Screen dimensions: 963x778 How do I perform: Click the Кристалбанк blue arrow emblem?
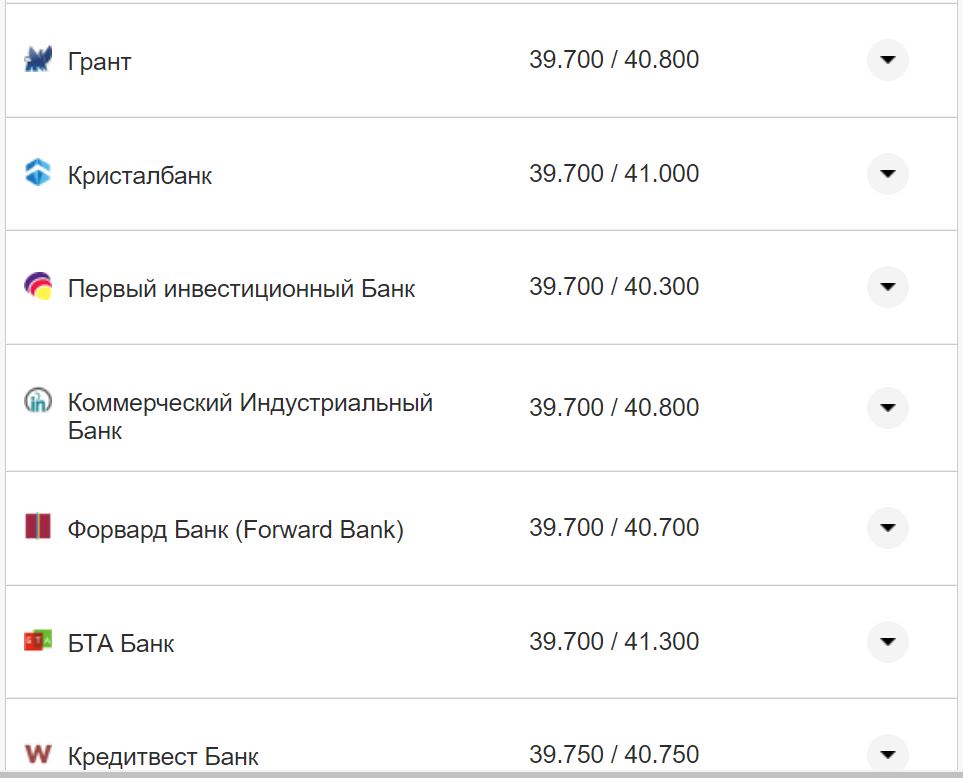(x=36, y=174)
